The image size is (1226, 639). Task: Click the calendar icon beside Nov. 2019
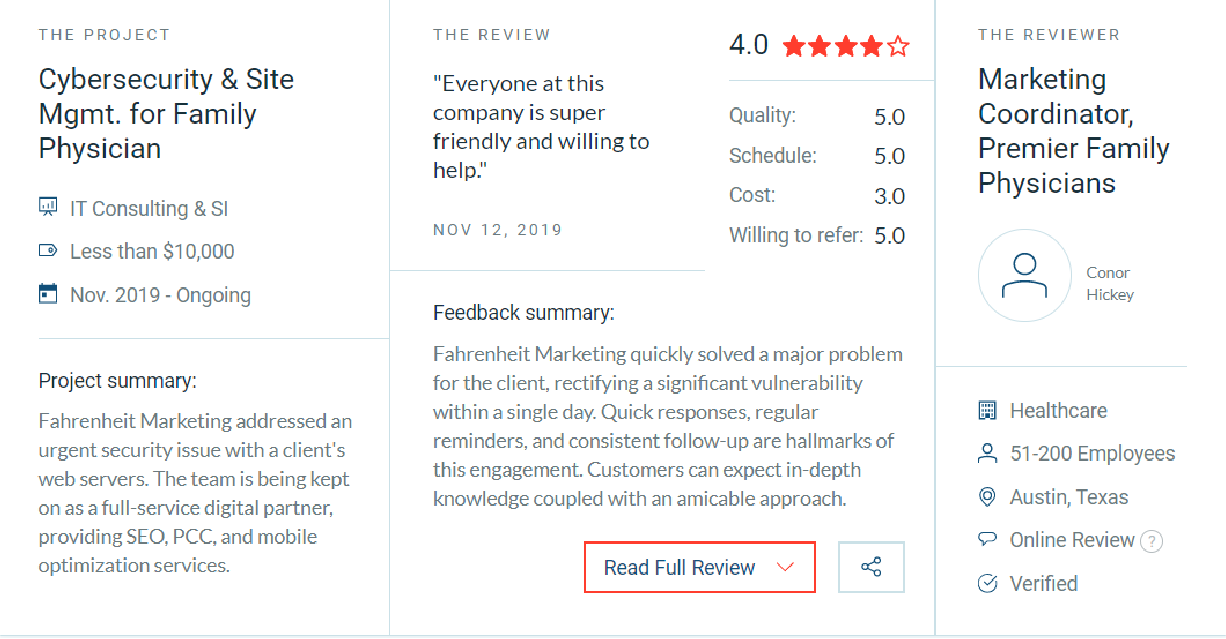(x=48, y=294)
